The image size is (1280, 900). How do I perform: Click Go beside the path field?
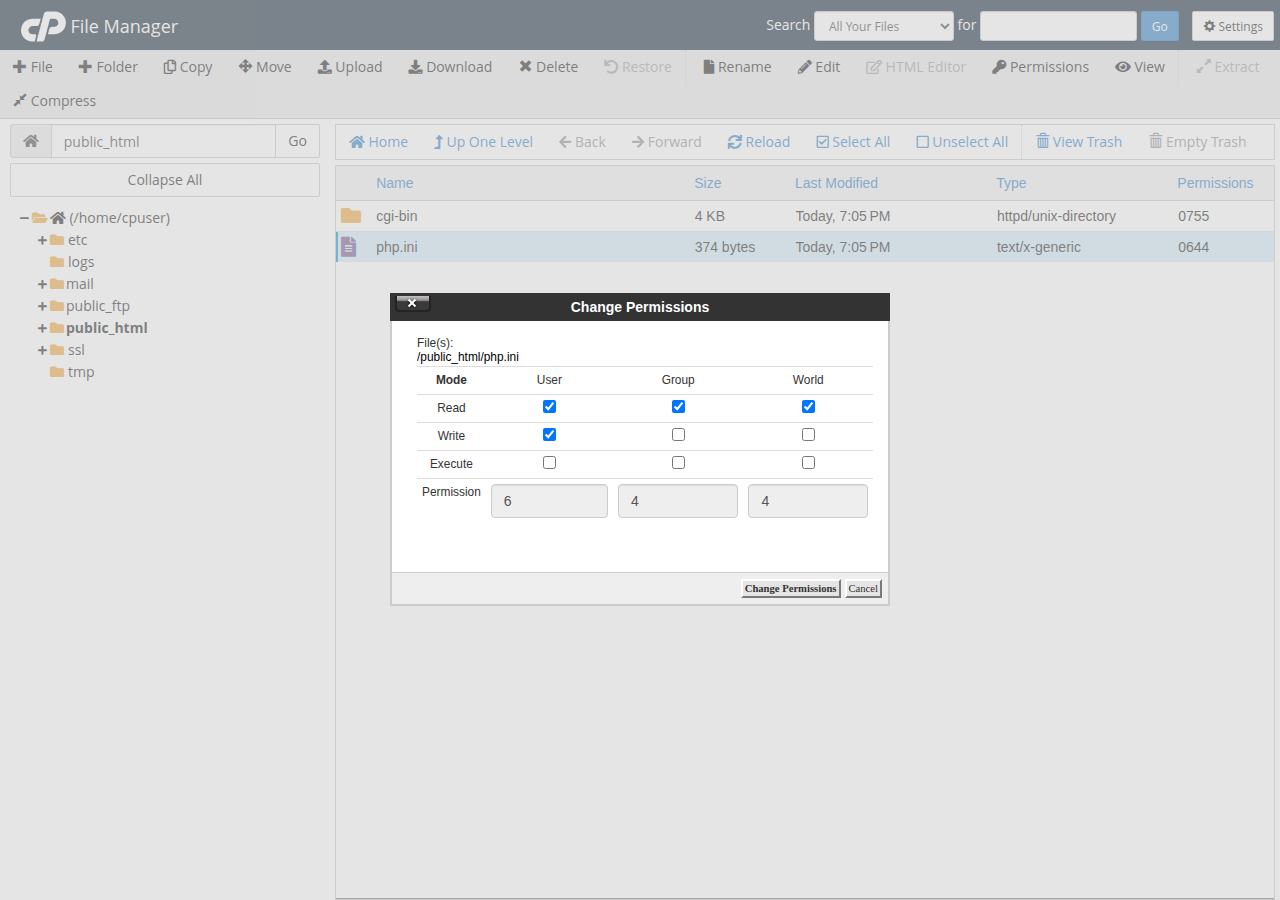(x=297, y=141)
